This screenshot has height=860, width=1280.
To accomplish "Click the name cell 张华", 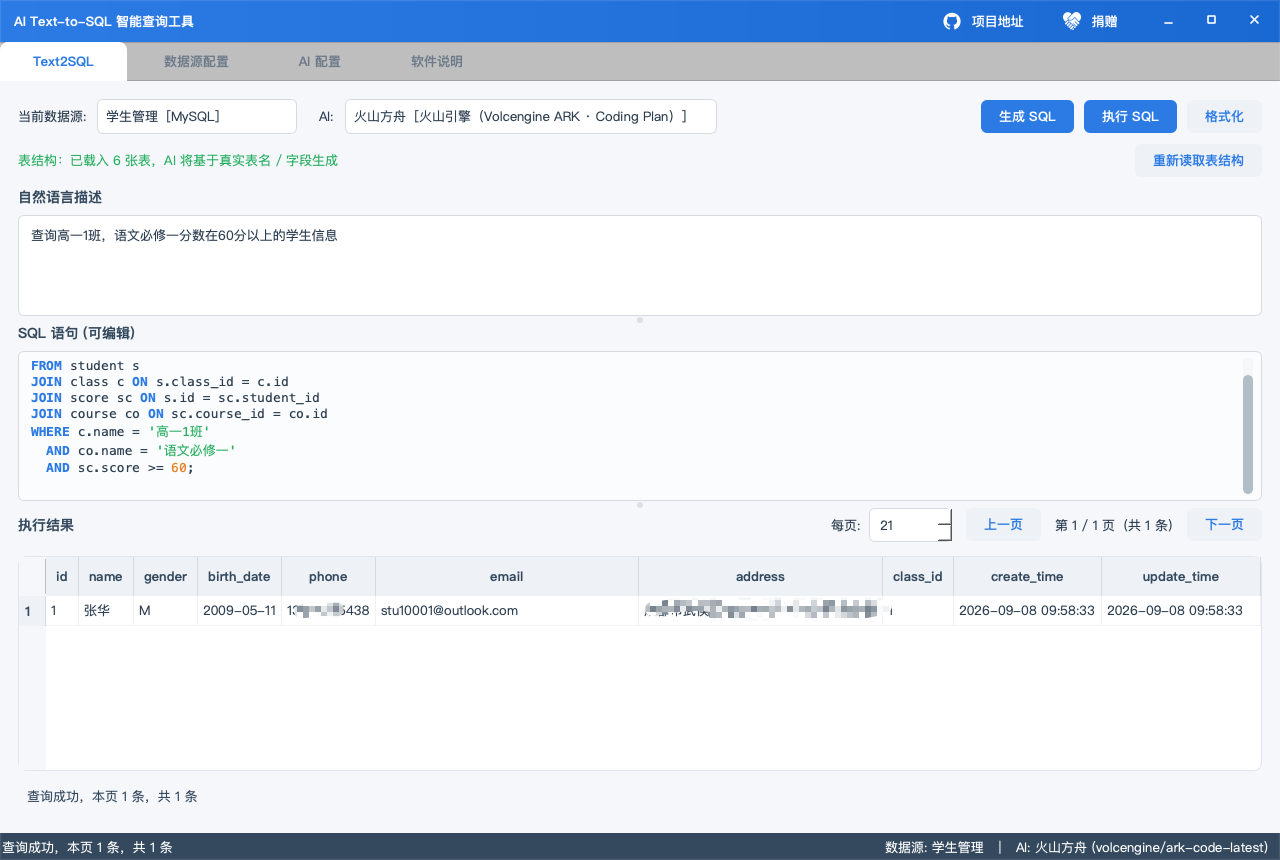I will [106, 610].
